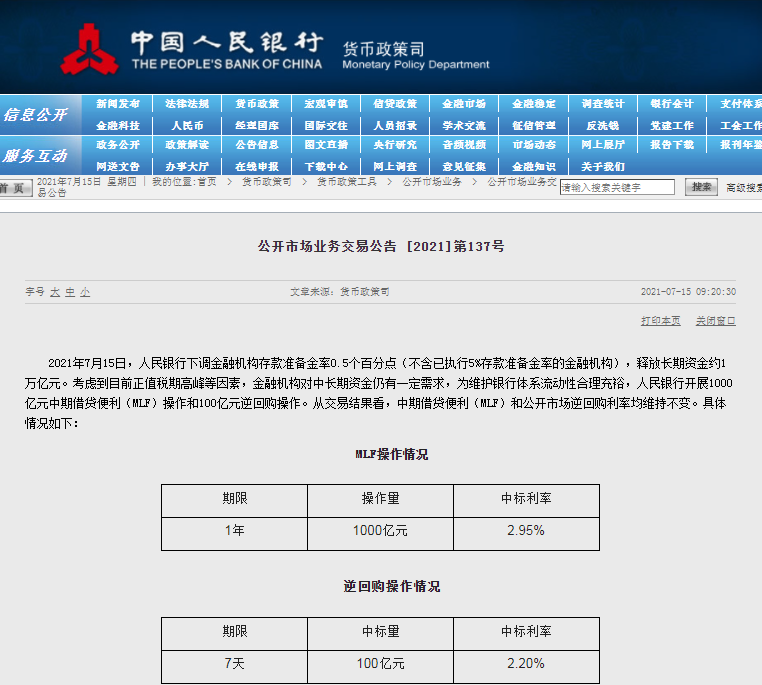The width and height of the screenshot is (762, 685).
Task: Open 学术交流 menu entry
Action: coord(464,126)
